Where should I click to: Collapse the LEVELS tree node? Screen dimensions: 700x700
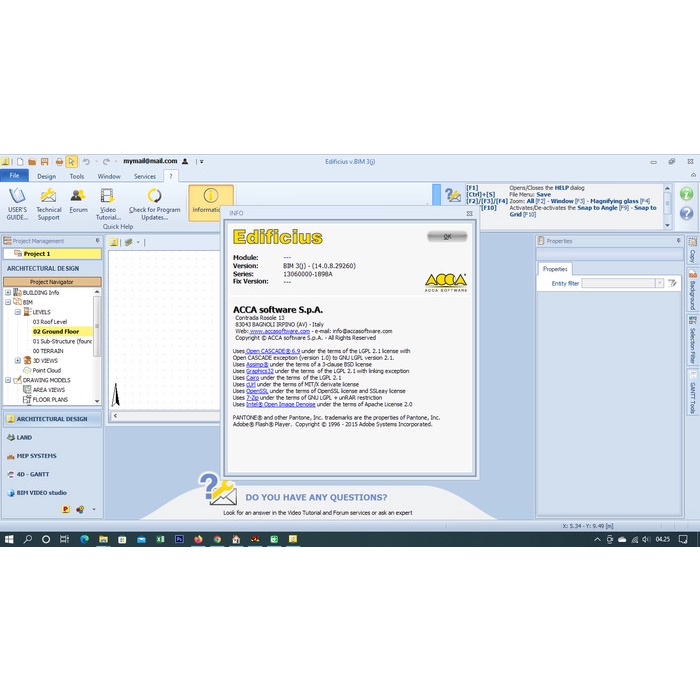[x=18, y=312]
